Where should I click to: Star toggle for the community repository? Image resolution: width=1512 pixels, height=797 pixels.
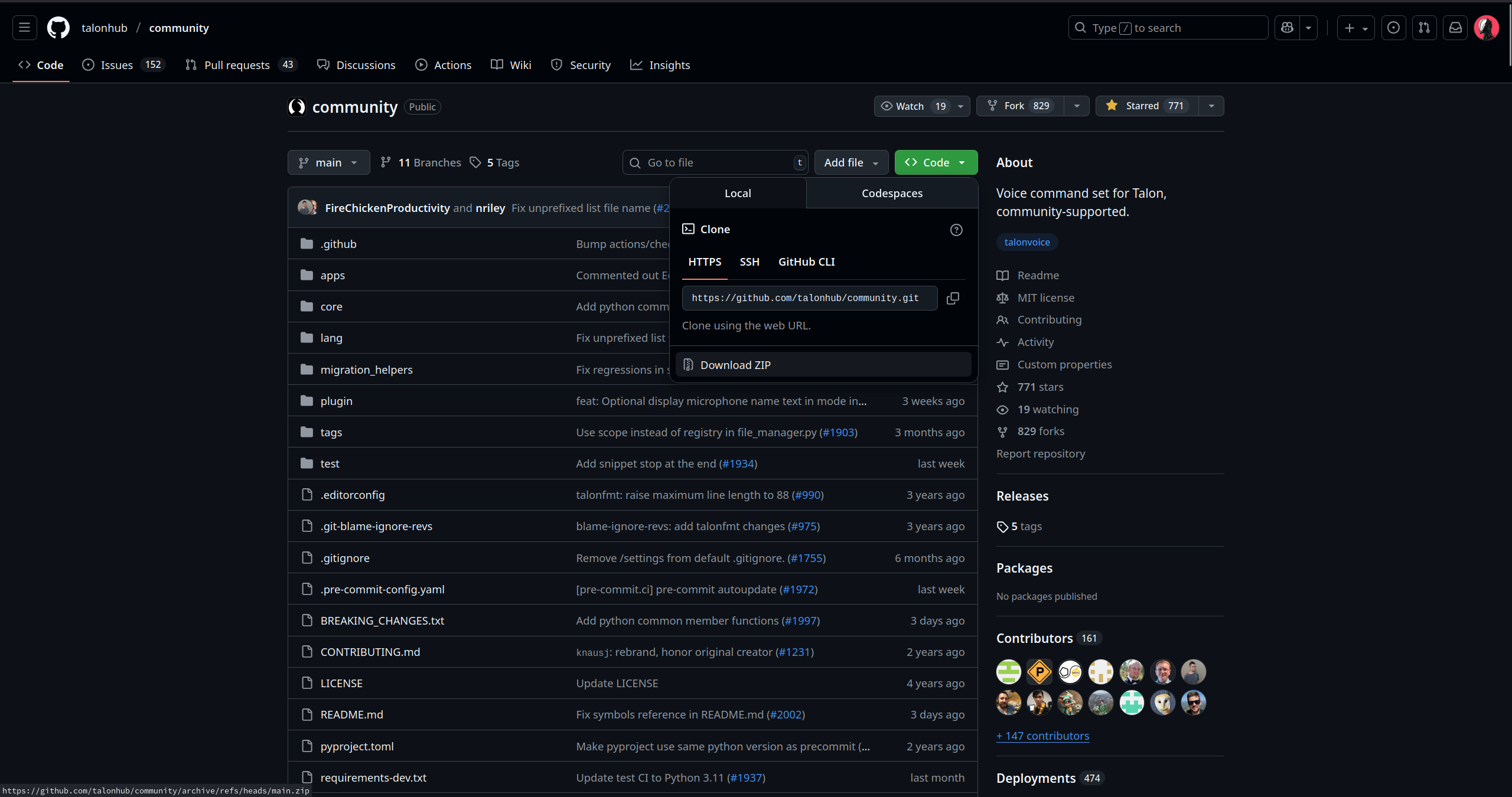coord(1147,106)
